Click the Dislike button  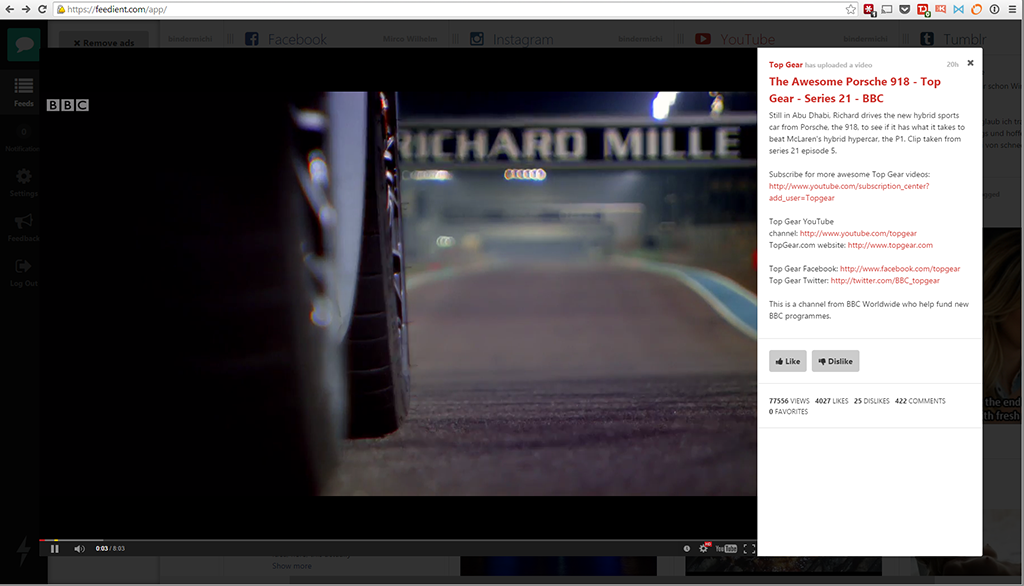pos(835,361)
